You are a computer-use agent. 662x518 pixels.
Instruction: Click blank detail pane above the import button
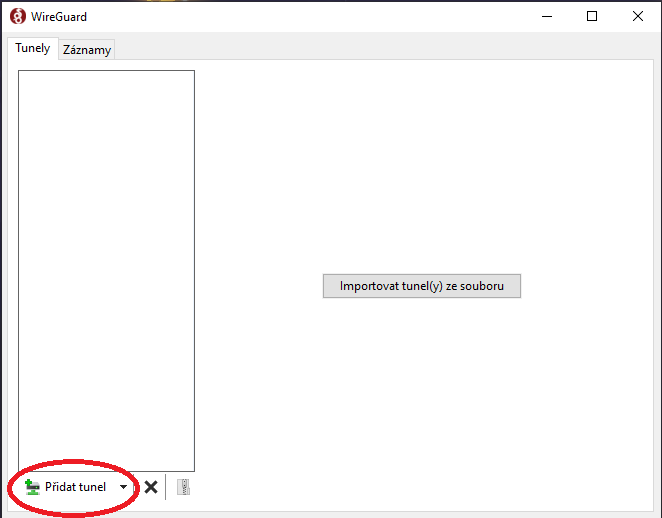422,169
